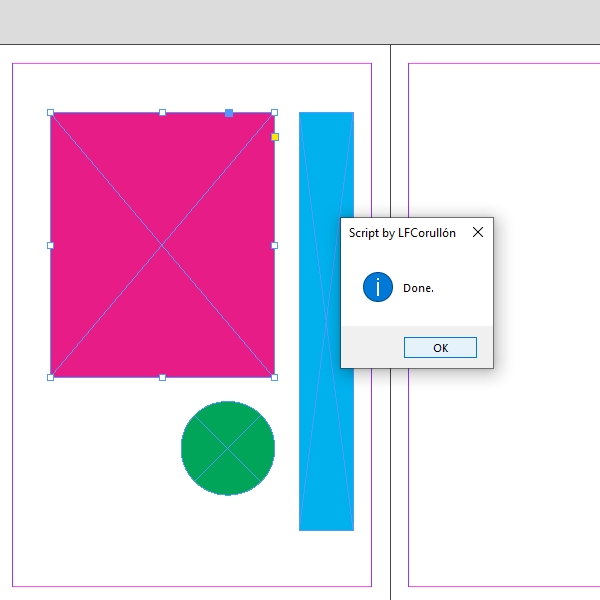Click the top-center handle of the magenta frame
The height and width of the screenshot is (600, 600).
(163, 113)
